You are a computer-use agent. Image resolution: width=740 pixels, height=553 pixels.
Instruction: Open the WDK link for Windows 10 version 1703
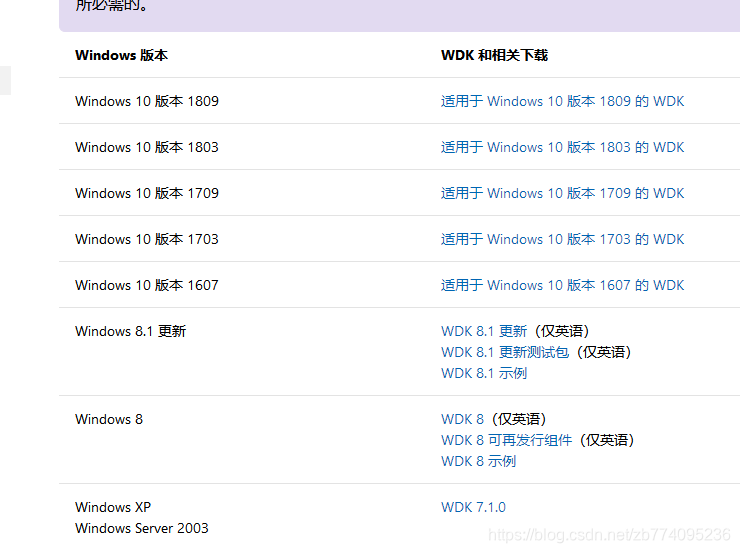[562, 239]
